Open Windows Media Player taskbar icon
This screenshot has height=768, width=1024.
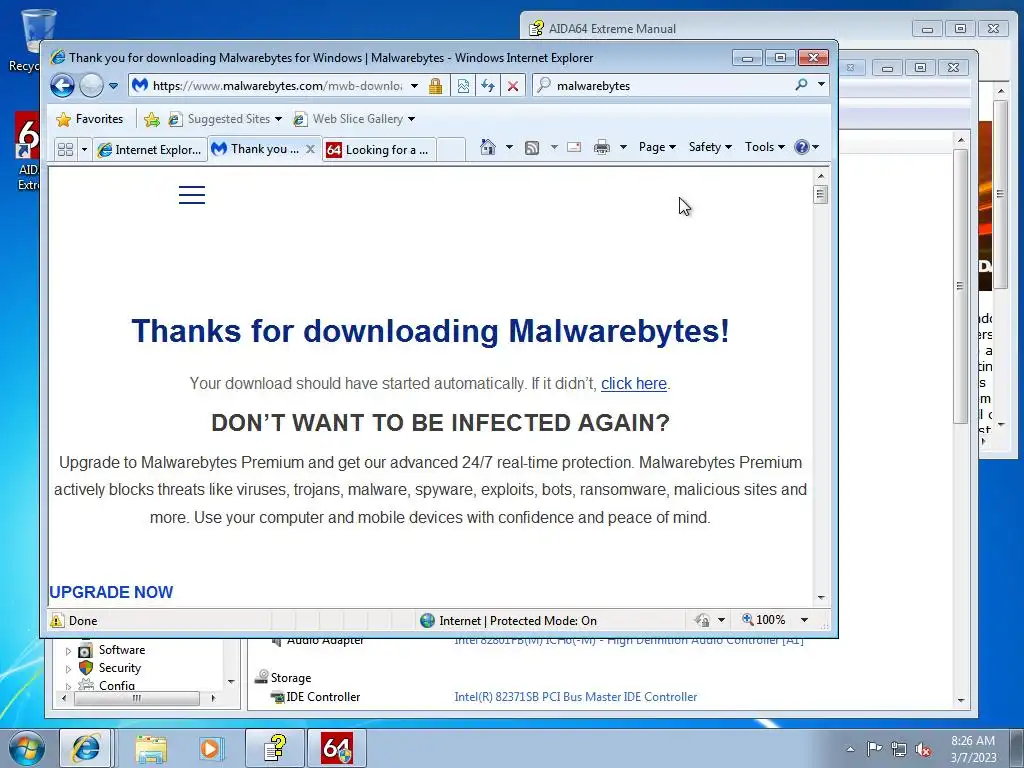(210, 748)
